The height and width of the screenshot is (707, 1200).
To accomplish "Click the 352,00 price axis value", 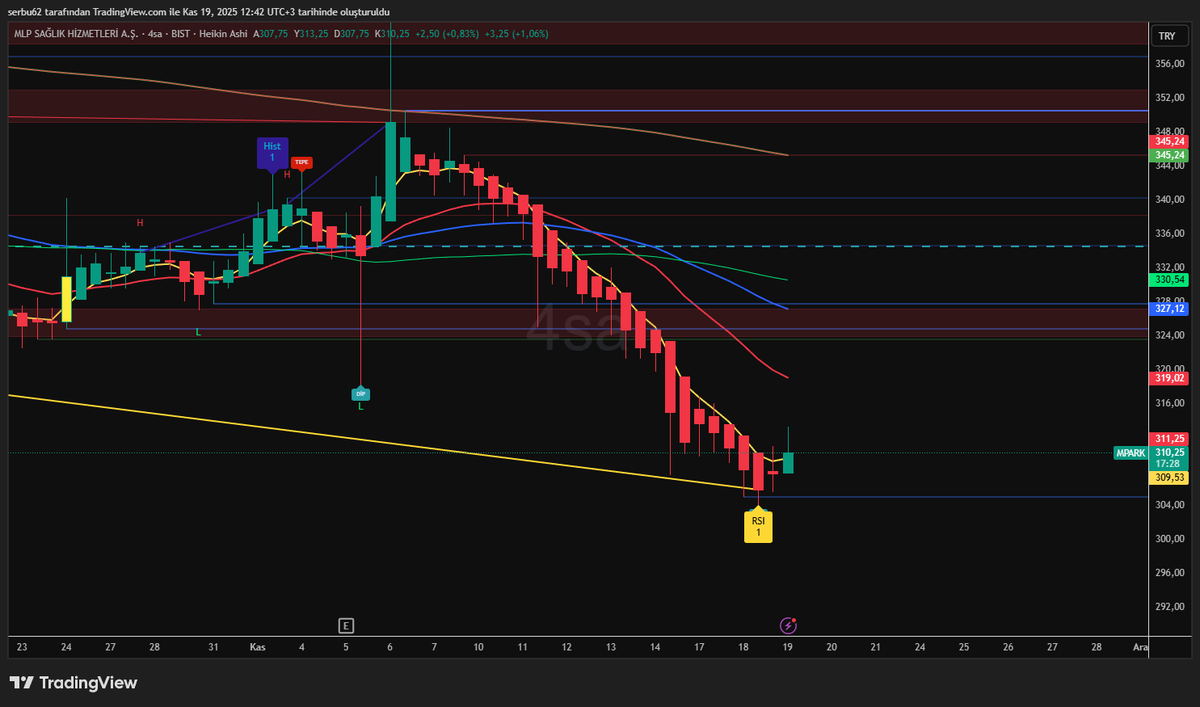I will tap(1170, 97).
